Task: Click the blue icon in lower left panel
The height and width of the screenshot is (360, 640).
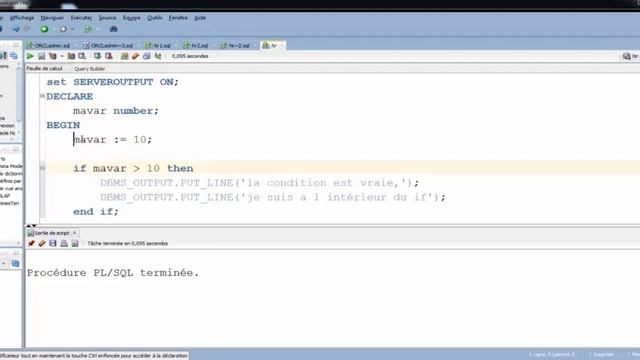Action: pyautogui.click(x=15, y=264)
